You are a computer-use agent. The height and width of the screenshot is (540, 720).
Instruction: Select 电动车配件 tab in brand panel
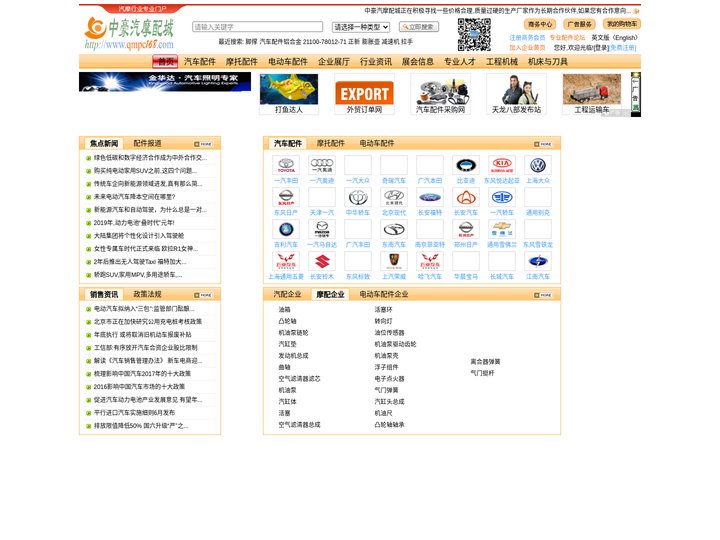coord(377,143)
